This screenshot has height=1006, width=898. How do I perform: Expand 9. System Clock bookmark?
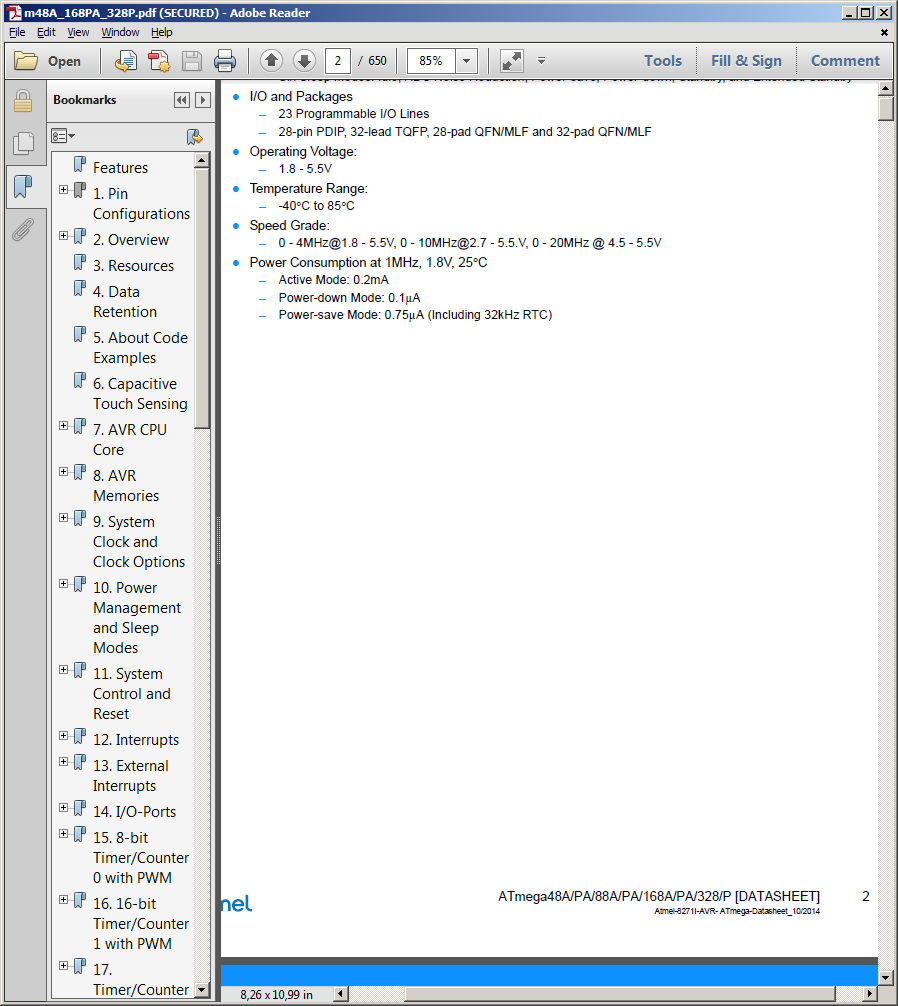(64, 518)
